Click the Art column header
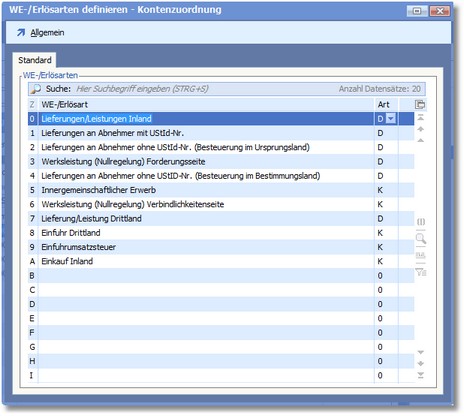 [386, 105]
